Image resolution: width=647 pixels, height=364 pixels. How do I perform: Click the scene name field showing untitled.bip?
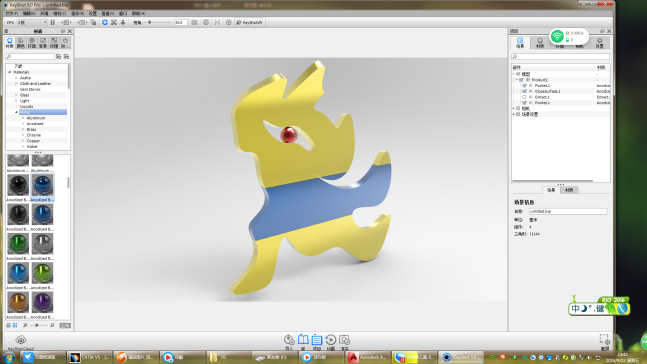pyautogui.click(x=568, y=211)
